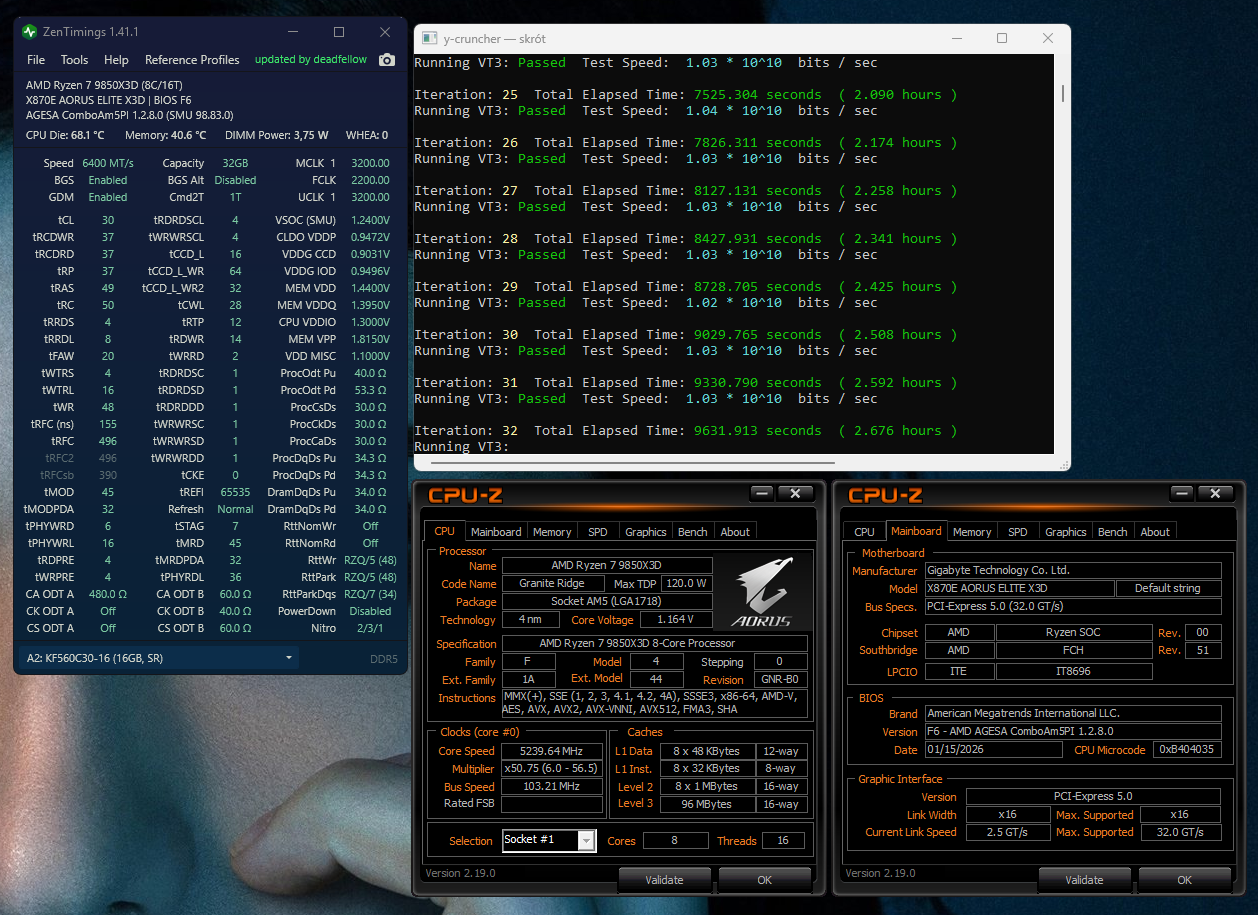Maximize the y-cruncher window
1258x915 pixels.
(1002, 39)
